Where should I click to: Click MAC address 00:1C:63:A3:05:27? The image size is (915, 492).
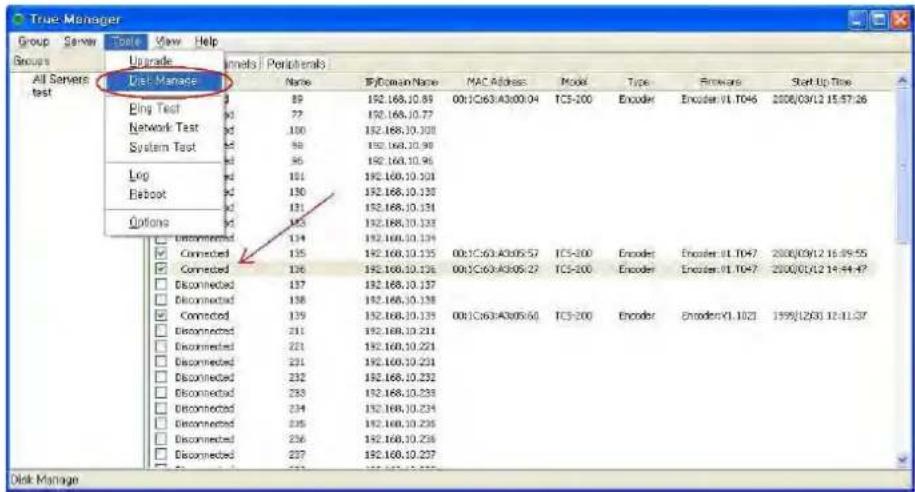click(495, 269)
